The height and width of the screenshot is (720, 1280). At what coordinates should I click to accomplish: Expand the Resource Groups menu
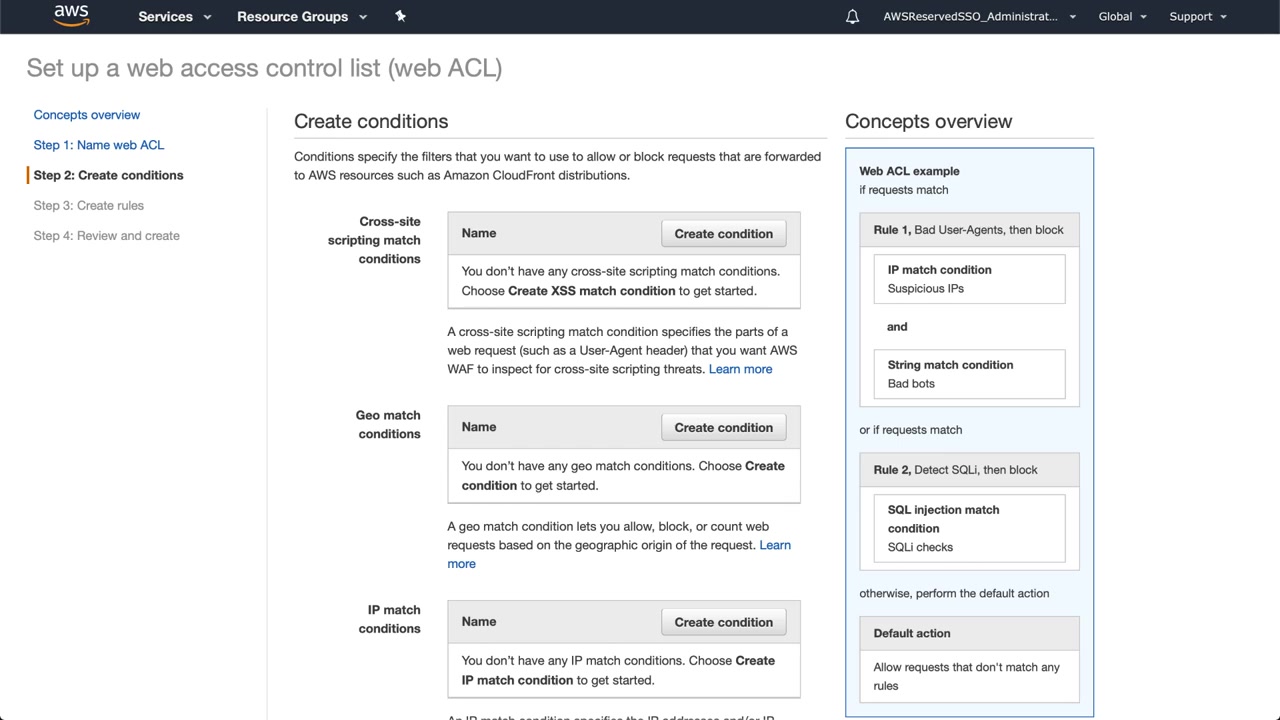point(302,17)
